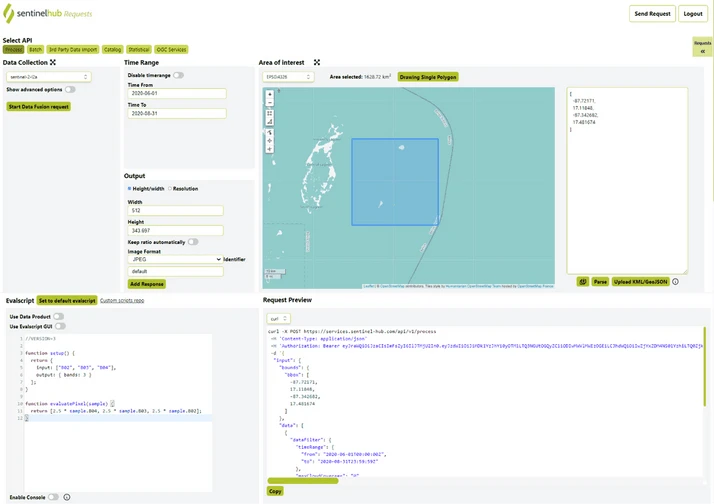Toggle Use Evalscript GUI switch
The height and width of the screenshot is (504, 714).
pos(60,326)
